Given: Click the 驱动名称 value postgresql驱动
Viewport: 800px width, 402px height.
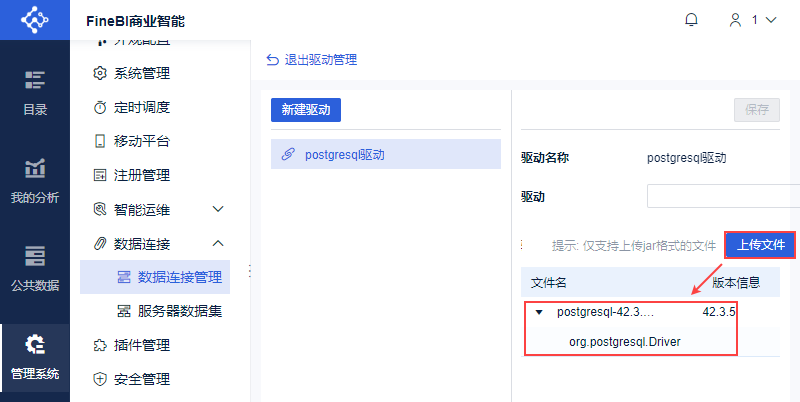Looking at the screenshot, I should [x=687, y=158].
